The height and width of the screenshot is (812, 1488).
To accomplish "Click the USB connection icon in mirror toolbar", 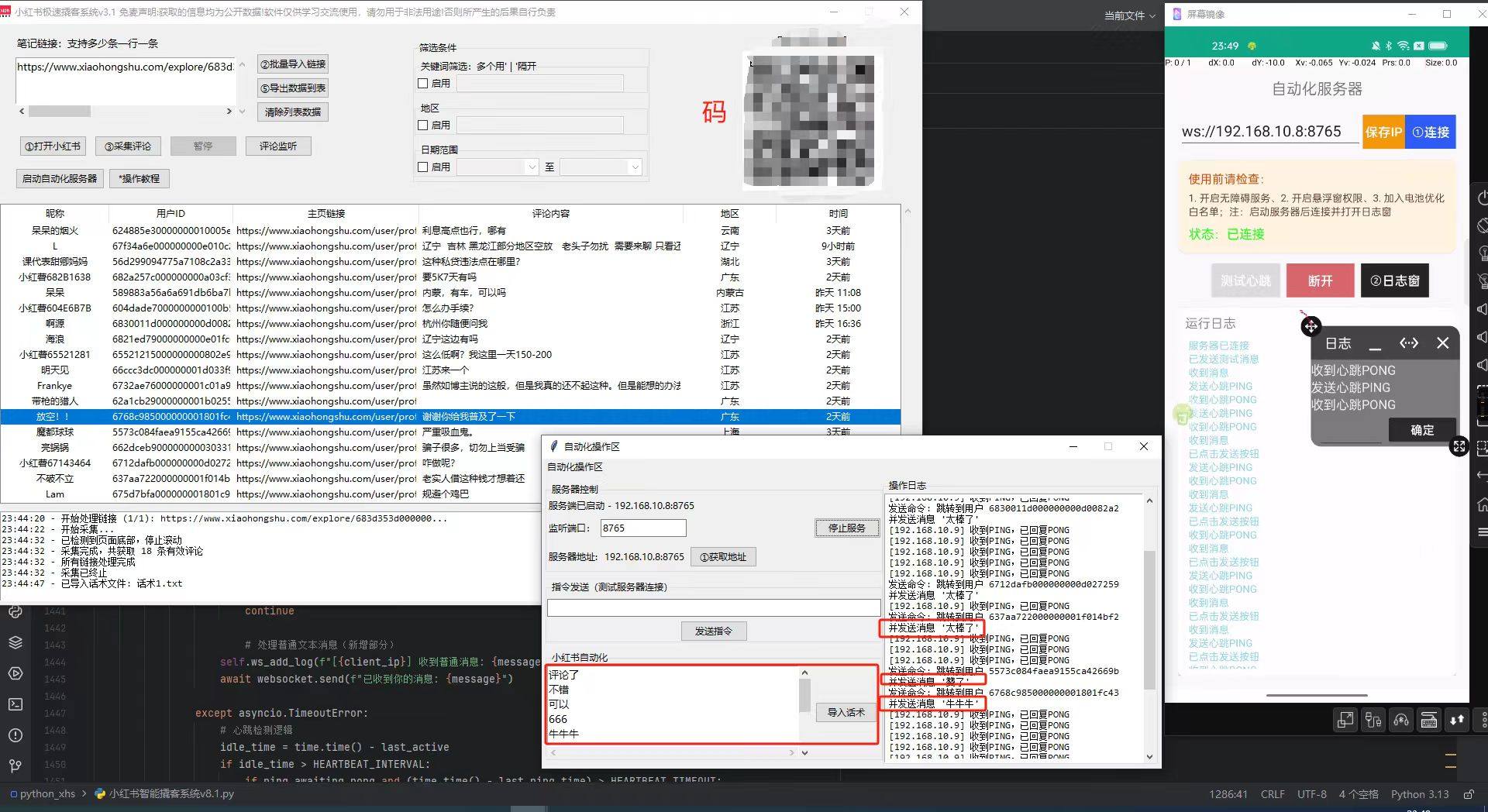I will coord(1373,720).
